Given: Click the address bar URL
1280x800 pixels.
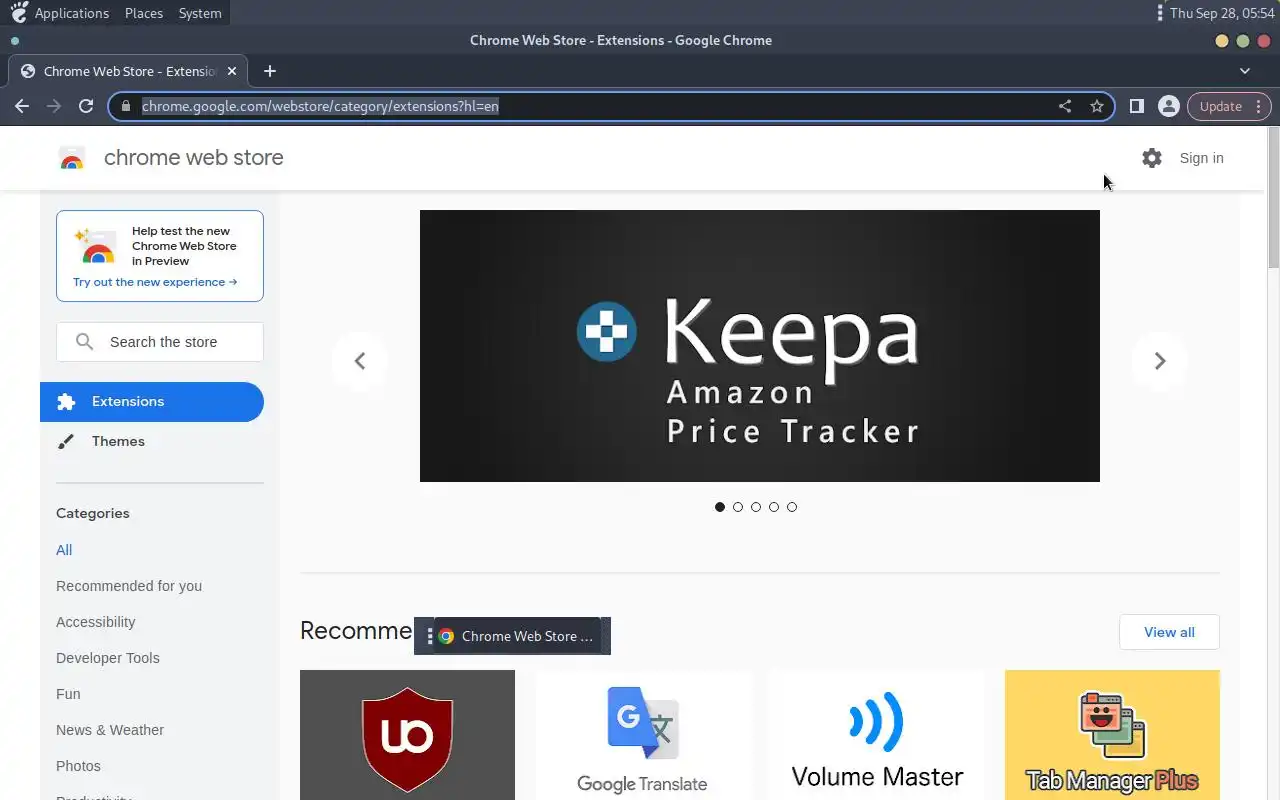Looking at the screenshot, I should (320, 106).
